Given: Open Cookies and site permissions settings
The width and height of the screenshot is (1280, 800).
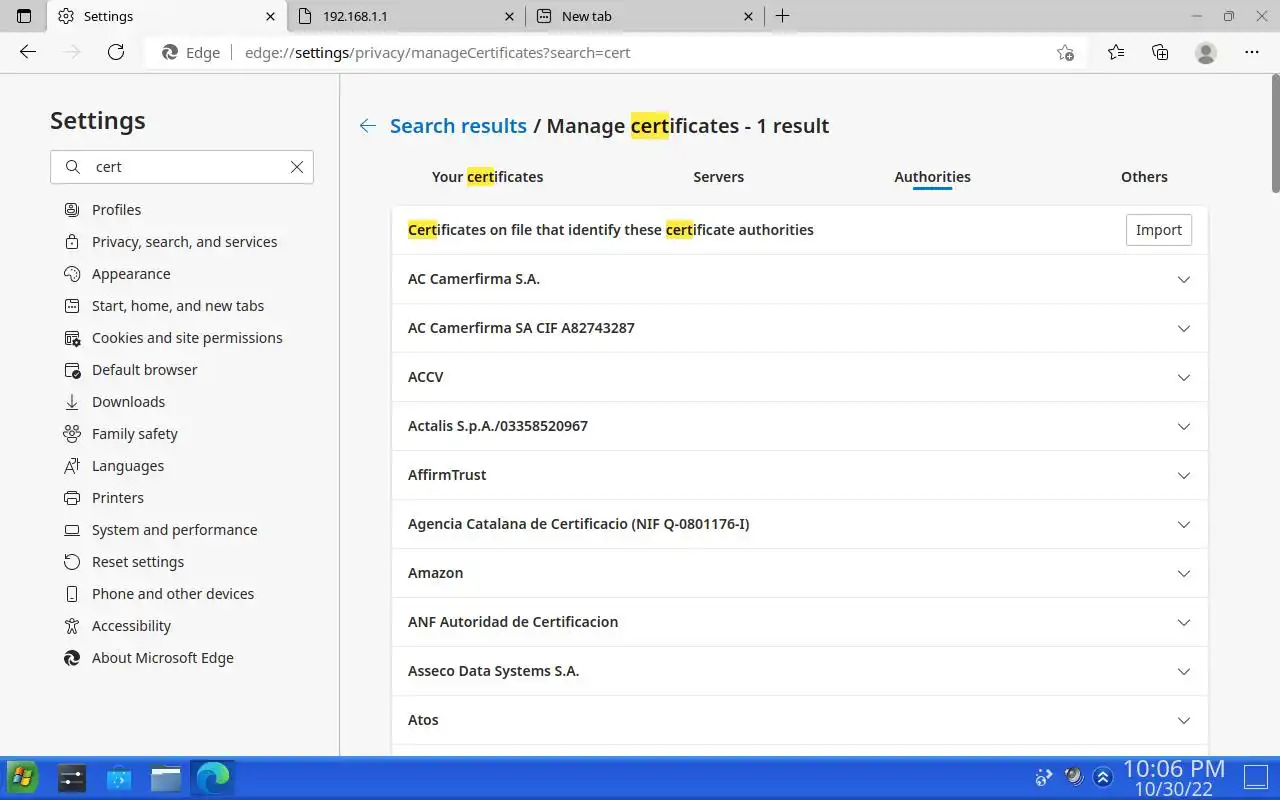Looking at the screenshot, I should pos(189,338).
